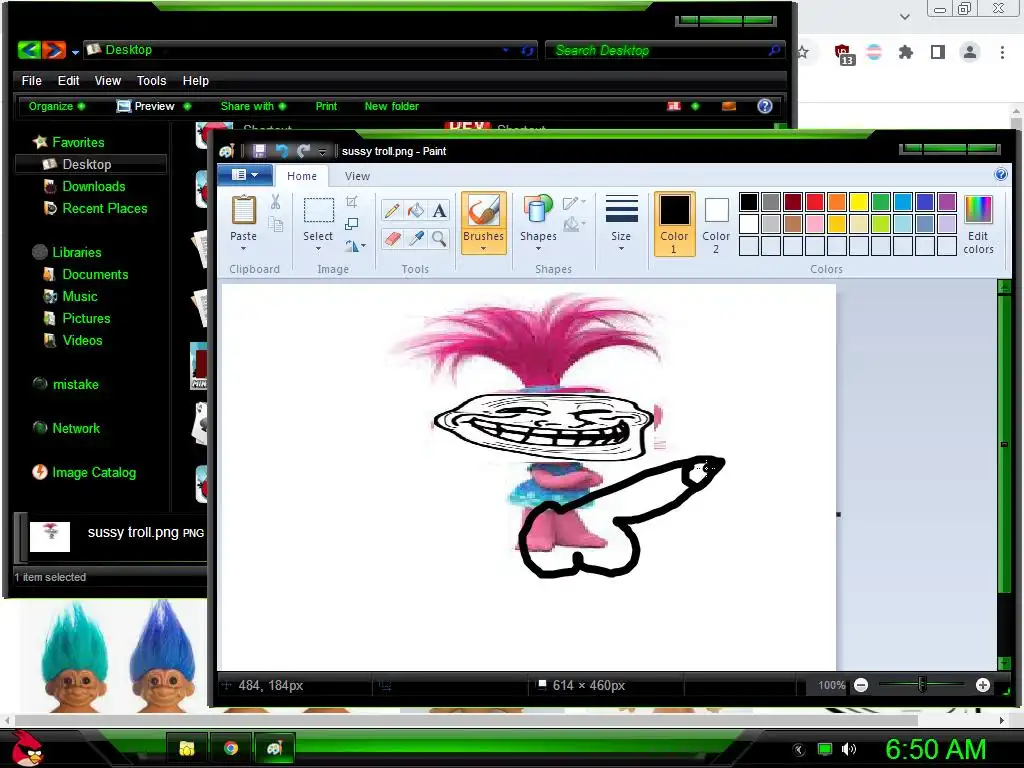Click the Cut scissors icon
The height and width of the screenshot is (768, 1024).
click(x=276, y=202)
